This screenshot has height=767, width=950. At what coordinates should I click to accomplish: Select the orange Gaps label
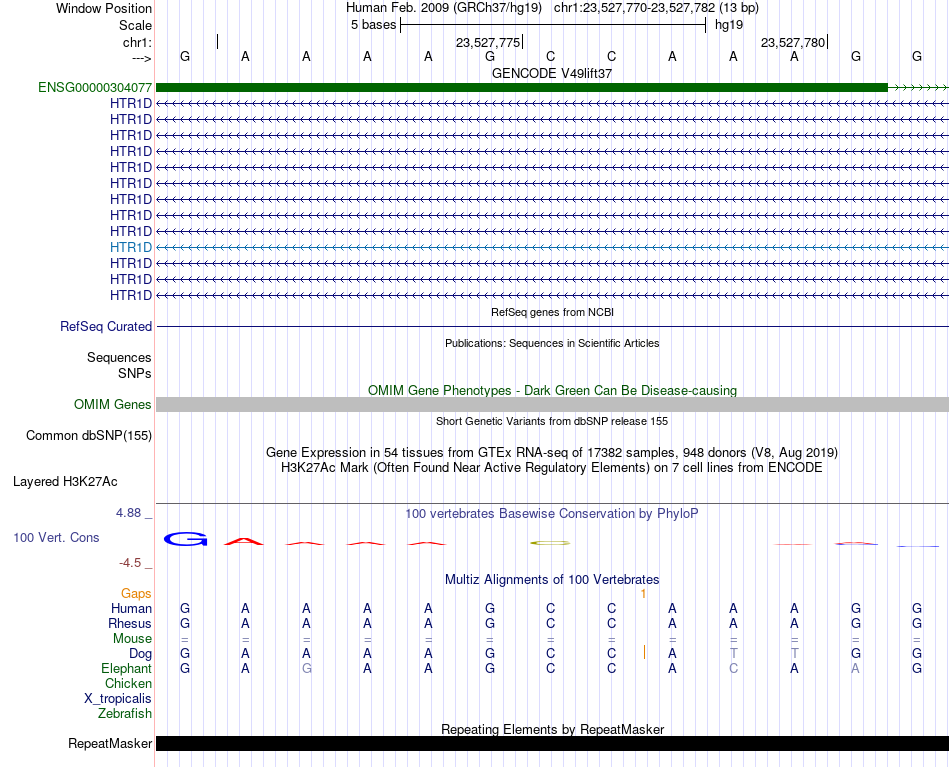click(x=136, y=594)
